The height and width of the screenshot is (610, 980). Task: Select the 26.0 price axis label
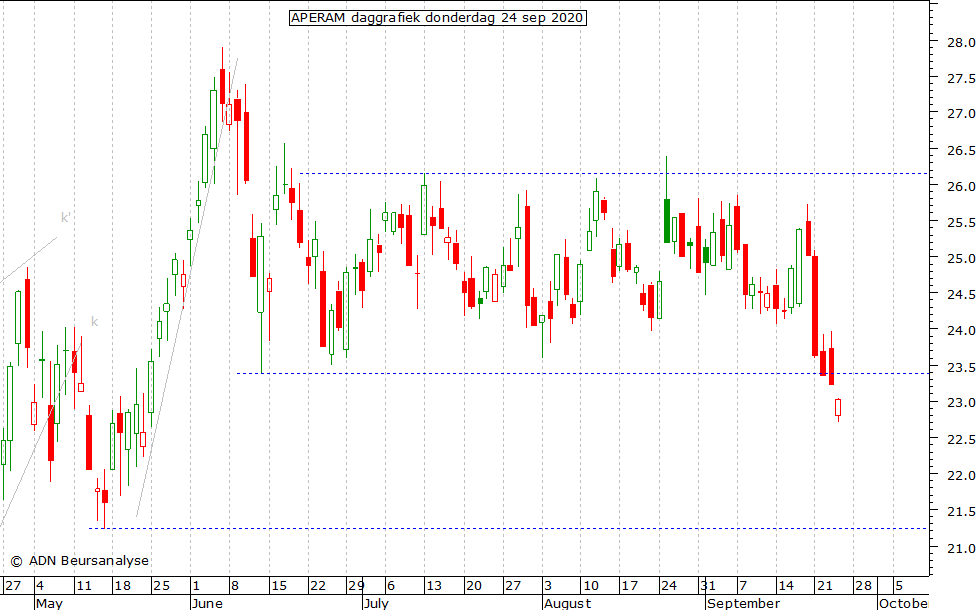(961, 186)
